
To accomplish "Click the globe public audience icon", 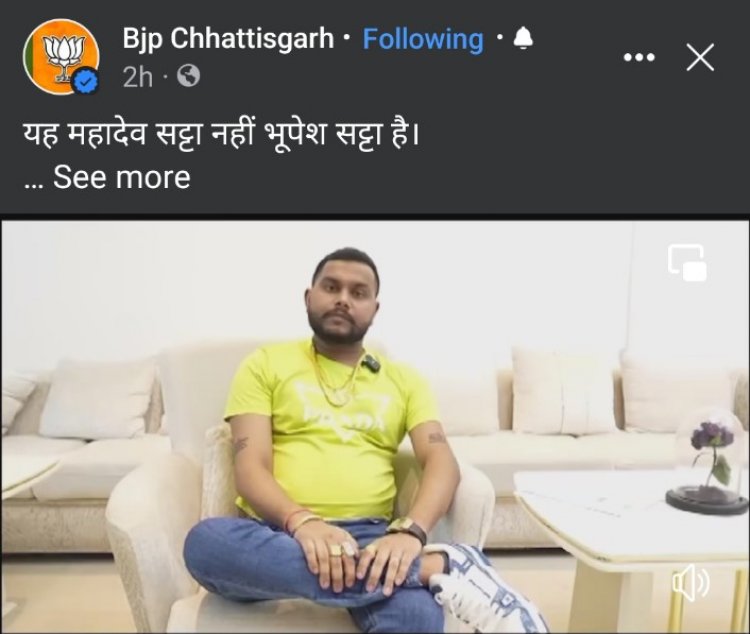I will click(188, 76).
